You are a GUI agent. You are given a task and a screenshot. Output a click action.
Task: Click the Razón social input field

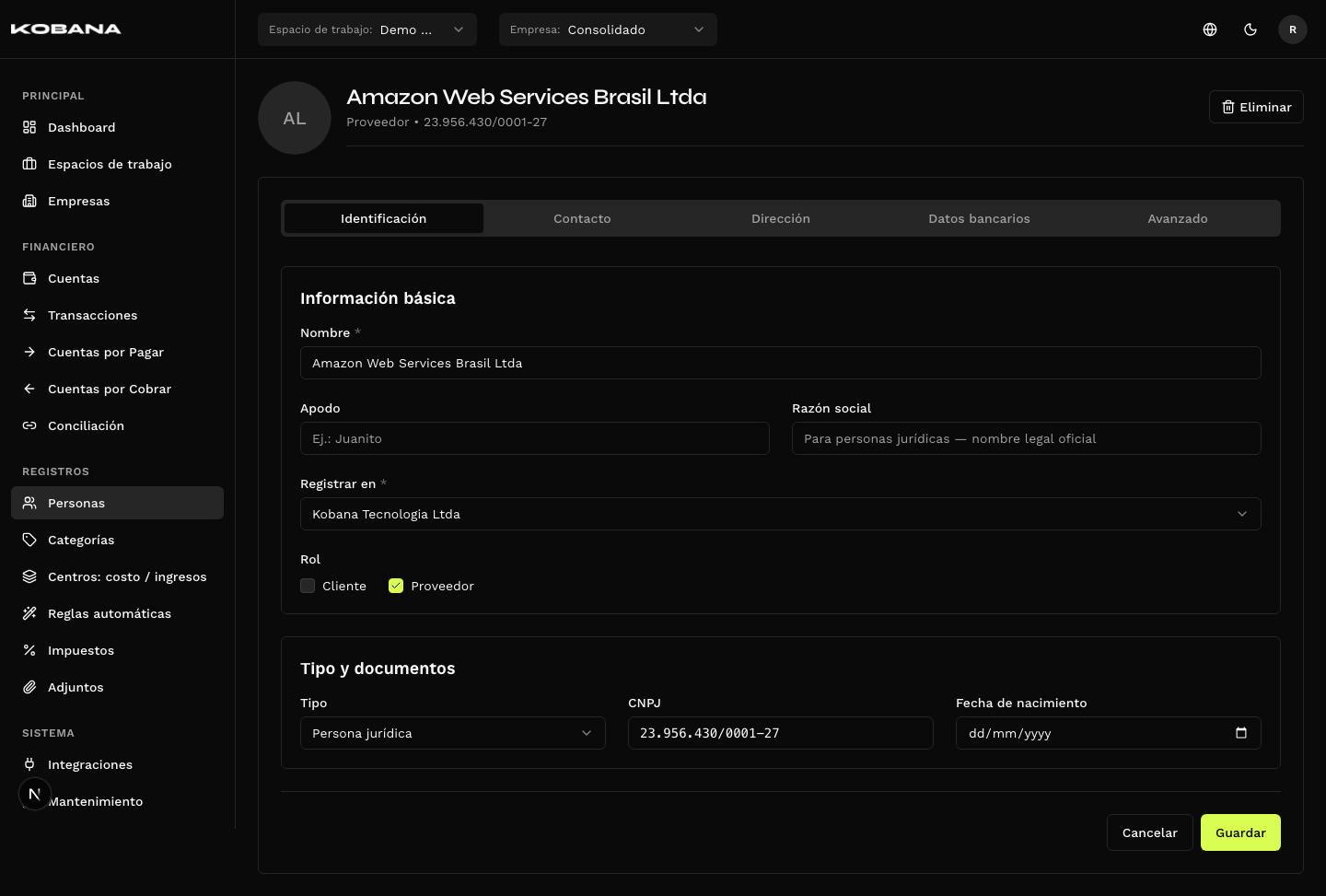coord(1027,438)
